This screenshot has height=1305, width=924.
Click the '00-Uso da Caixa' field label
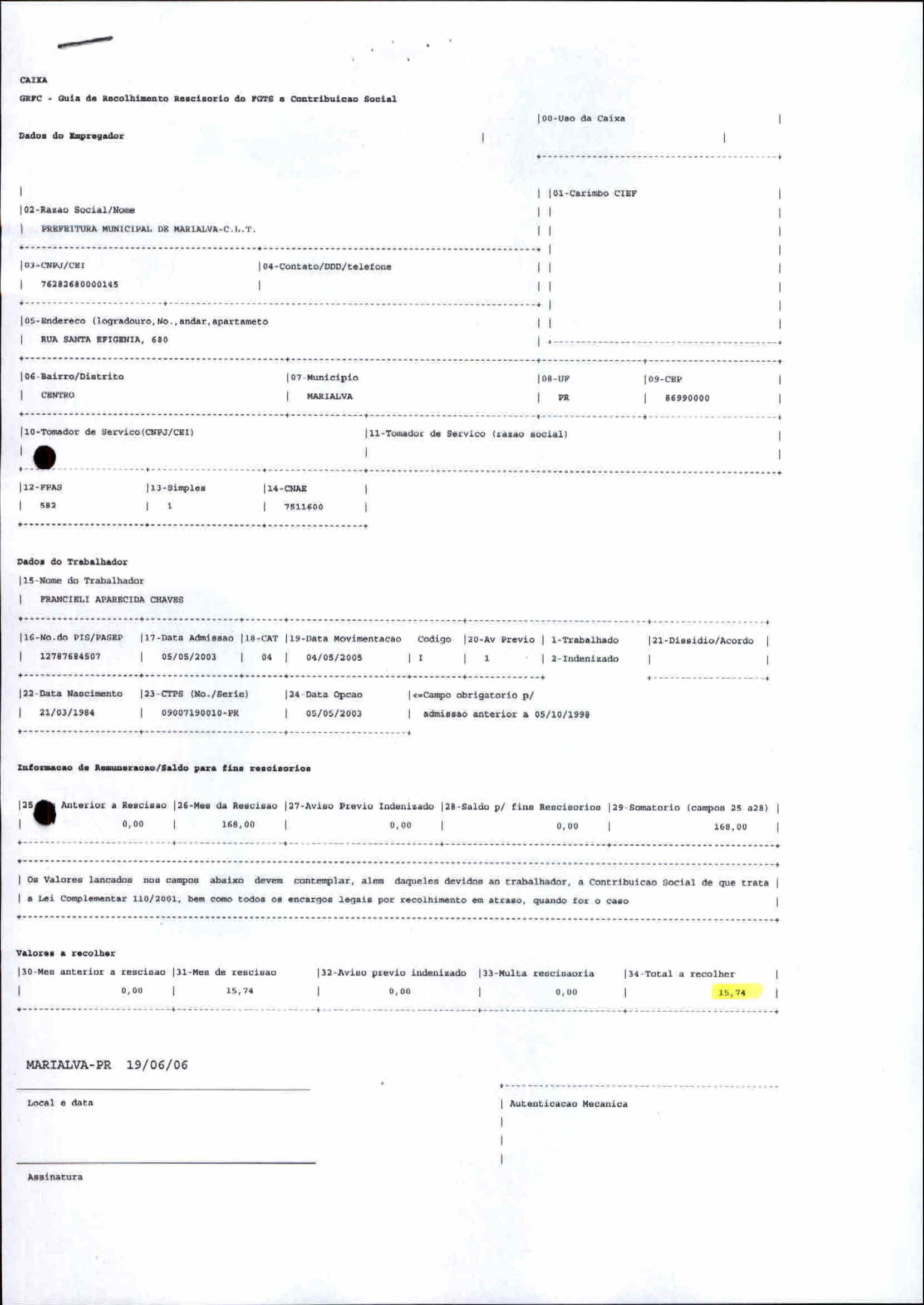[x=583, y=119]
